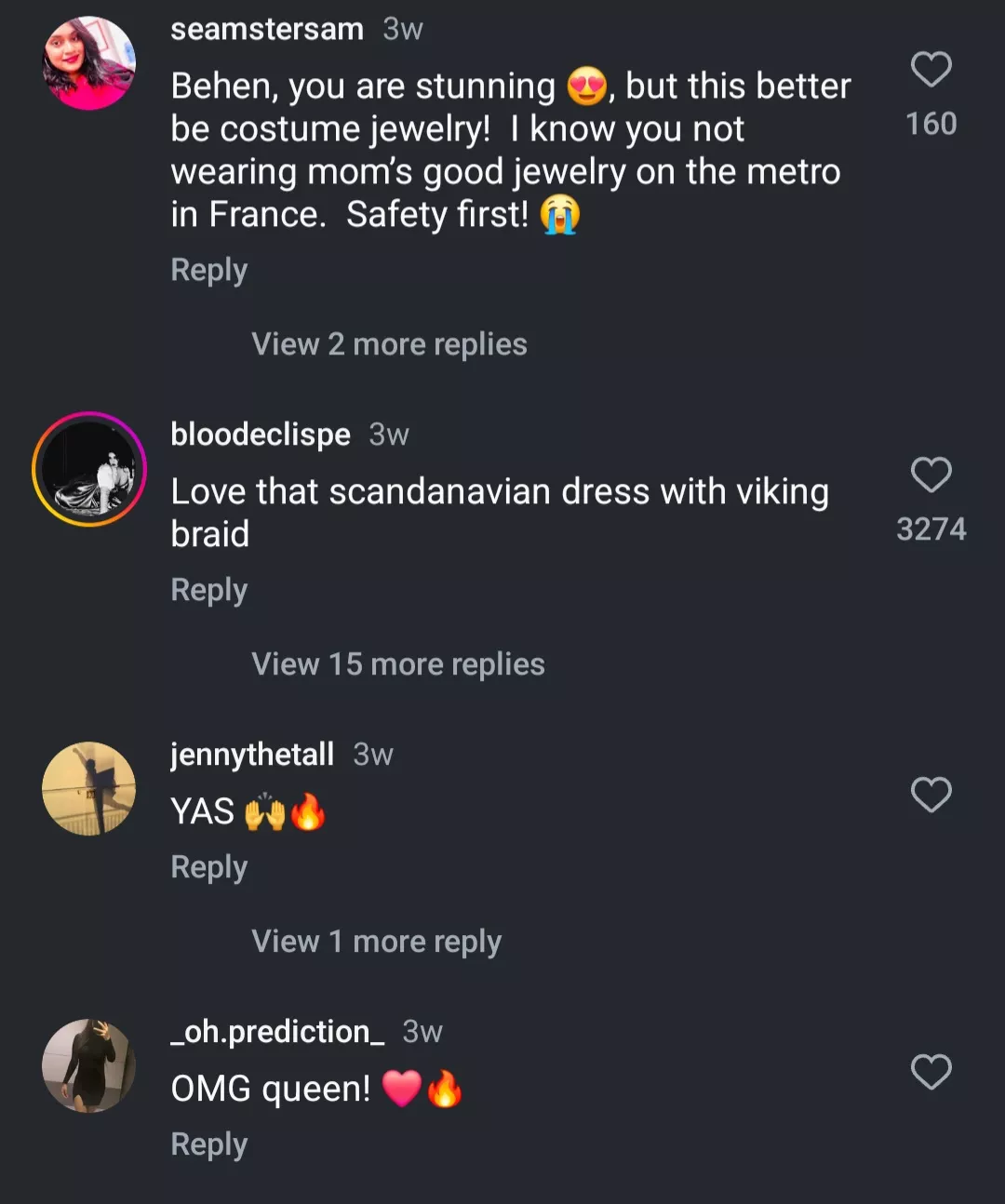The image size is (1005, 1204).
Task: Open the seamstersam username link
Action: pyautogui.click(x=267, y=29)
